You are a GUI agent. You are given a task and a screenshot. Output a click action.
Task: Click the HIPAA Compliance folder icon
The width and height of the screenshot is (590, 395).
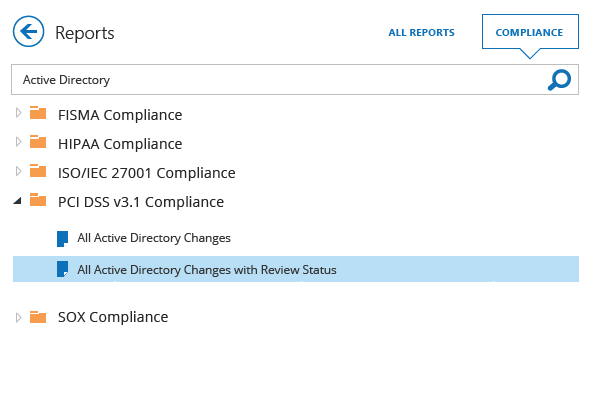pyautogui.click(x=38, y=142)
